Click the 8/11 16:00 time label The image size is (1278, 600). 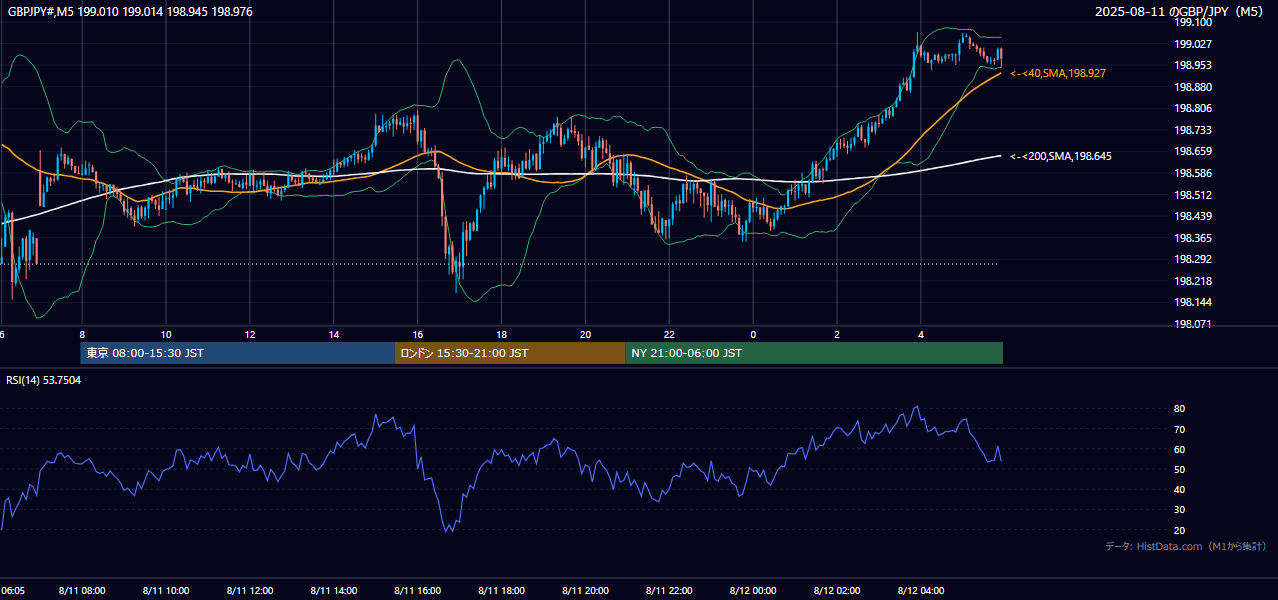tap(418, 591)
